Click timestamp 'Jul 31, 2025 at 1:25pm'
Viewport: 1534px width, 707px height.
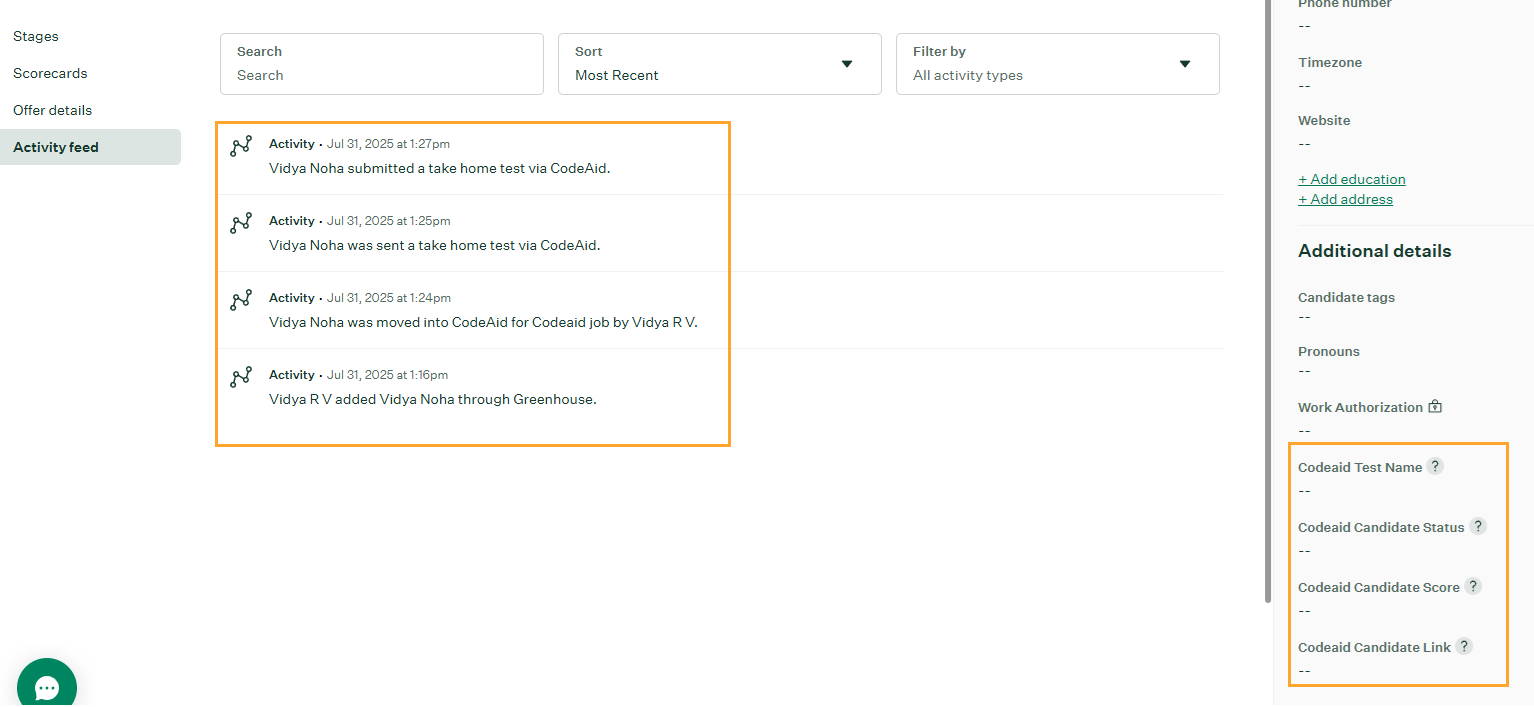tap(389, 221)
